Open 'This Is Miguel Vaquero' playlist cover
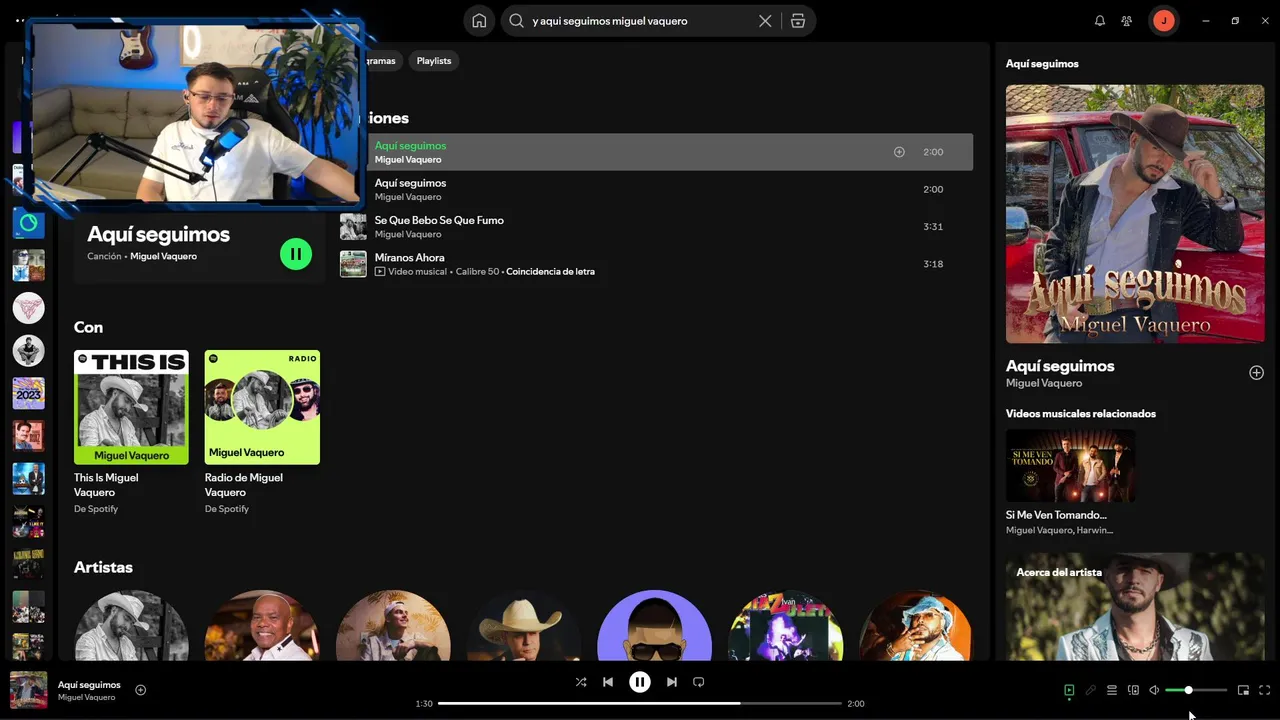This screenshot has width=1280, height=720. click(131, 407)
